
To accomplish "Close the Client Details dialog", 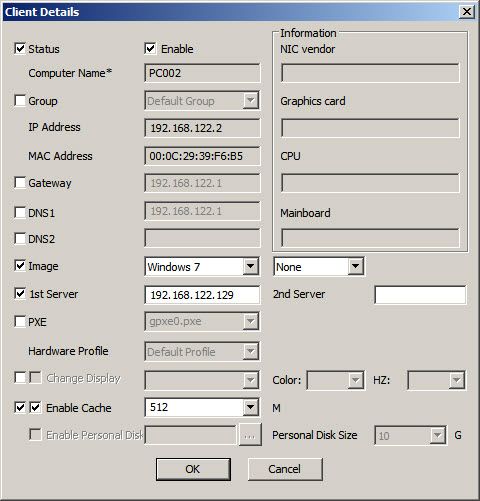I will (467, 12).
